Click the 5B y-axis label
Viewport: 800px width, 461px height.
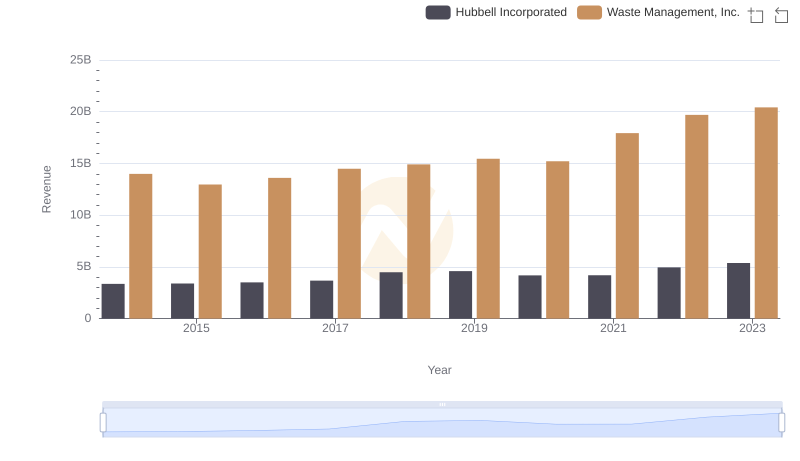(x=84, y=267)
